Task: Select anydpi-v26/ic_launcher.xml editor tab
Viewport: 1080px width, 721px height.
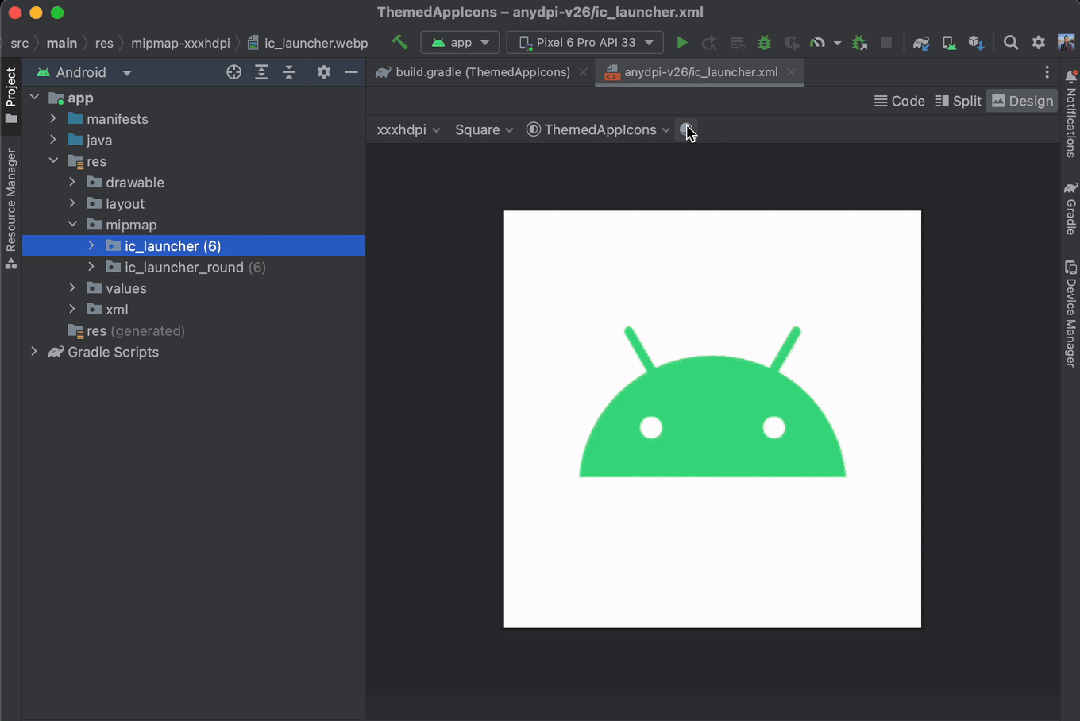Action: [x=700, y=72]
